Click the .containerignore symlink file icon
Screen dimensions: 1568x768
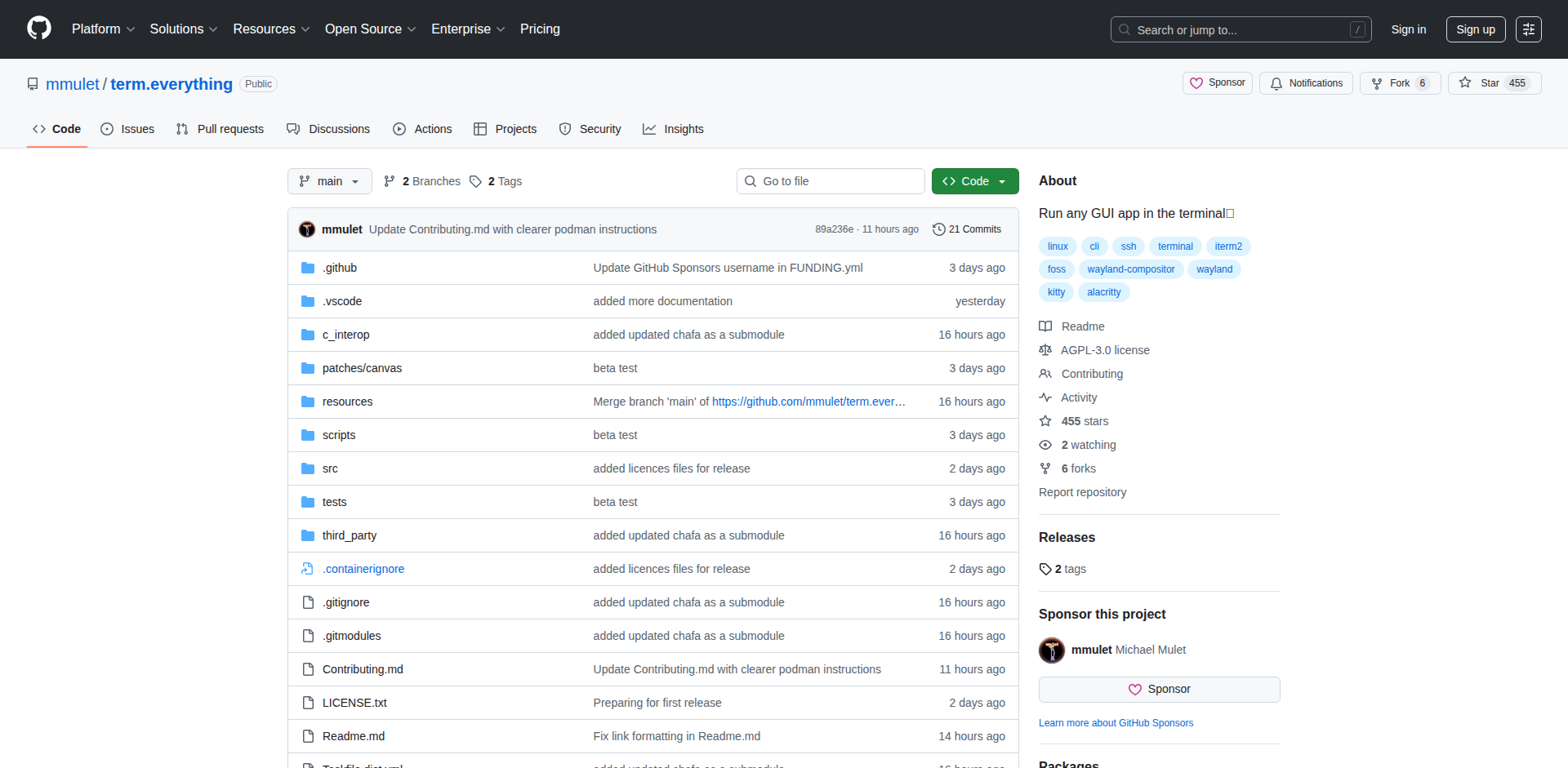coord(308,569)
